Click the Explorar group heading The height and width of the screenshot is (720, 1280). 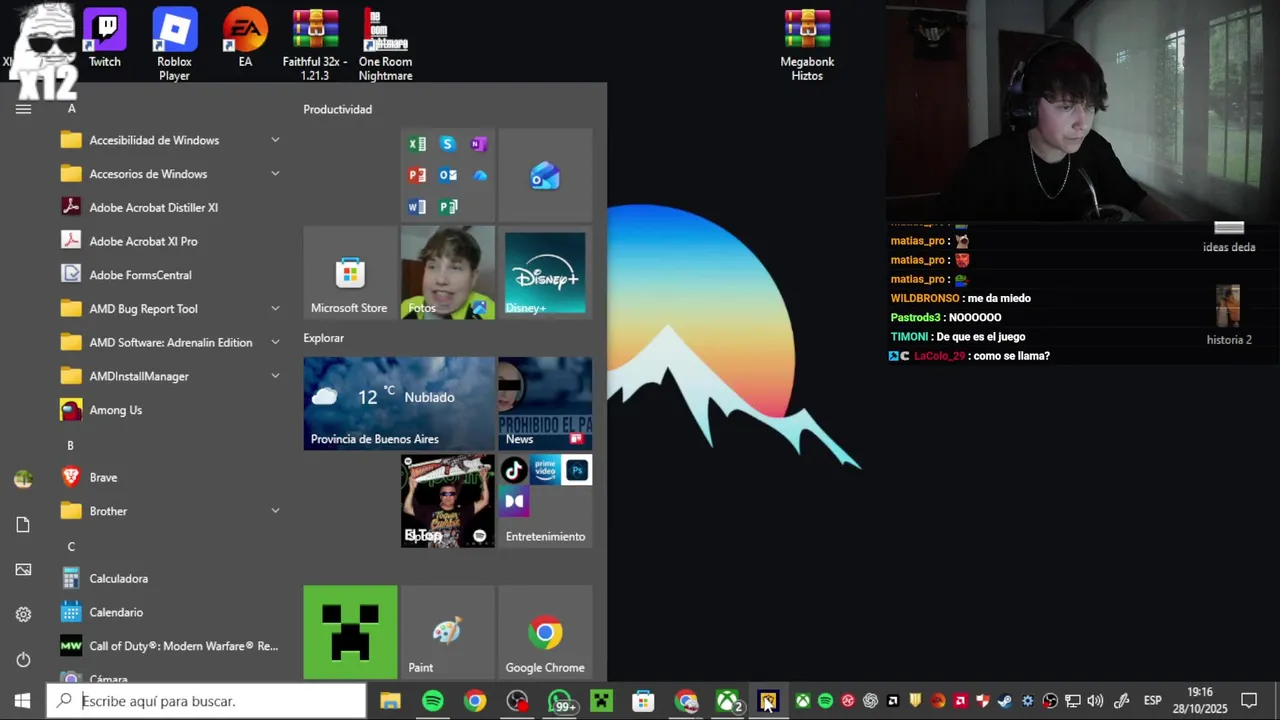pyautogui.click(x=324, y=338)
